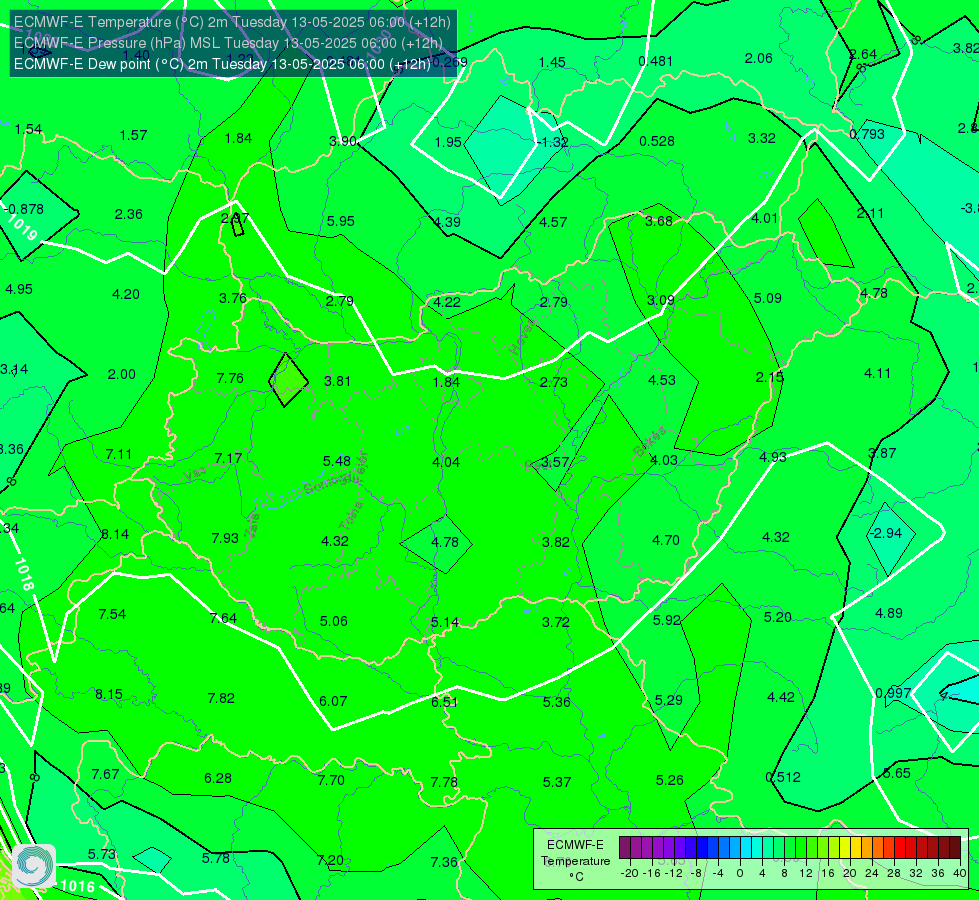Select the ECMWF-E Temperature 2m layer label

pyautogui.click(x=232, y=22)
